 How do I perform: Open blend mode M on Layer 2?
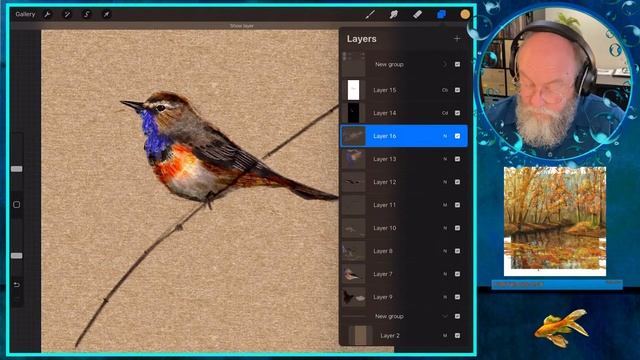(x=445, y=336)
